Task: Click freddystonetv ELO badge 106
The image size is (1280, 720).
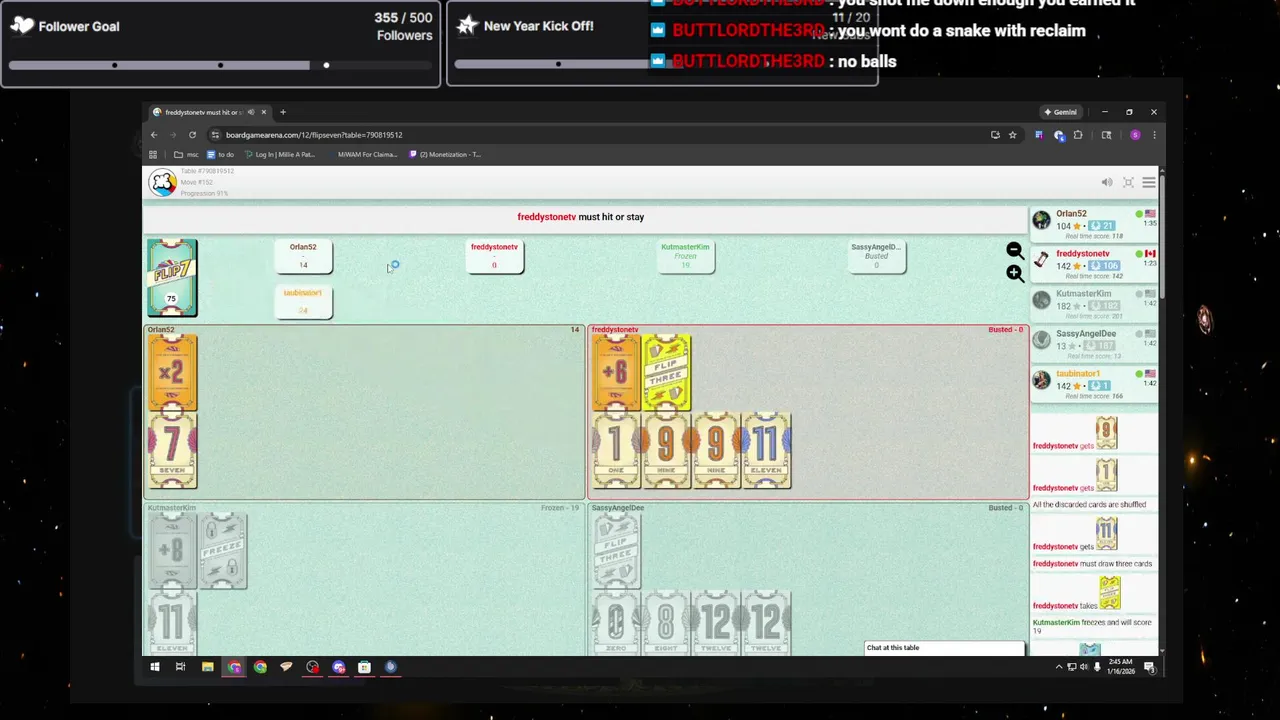Action: 1104,266
